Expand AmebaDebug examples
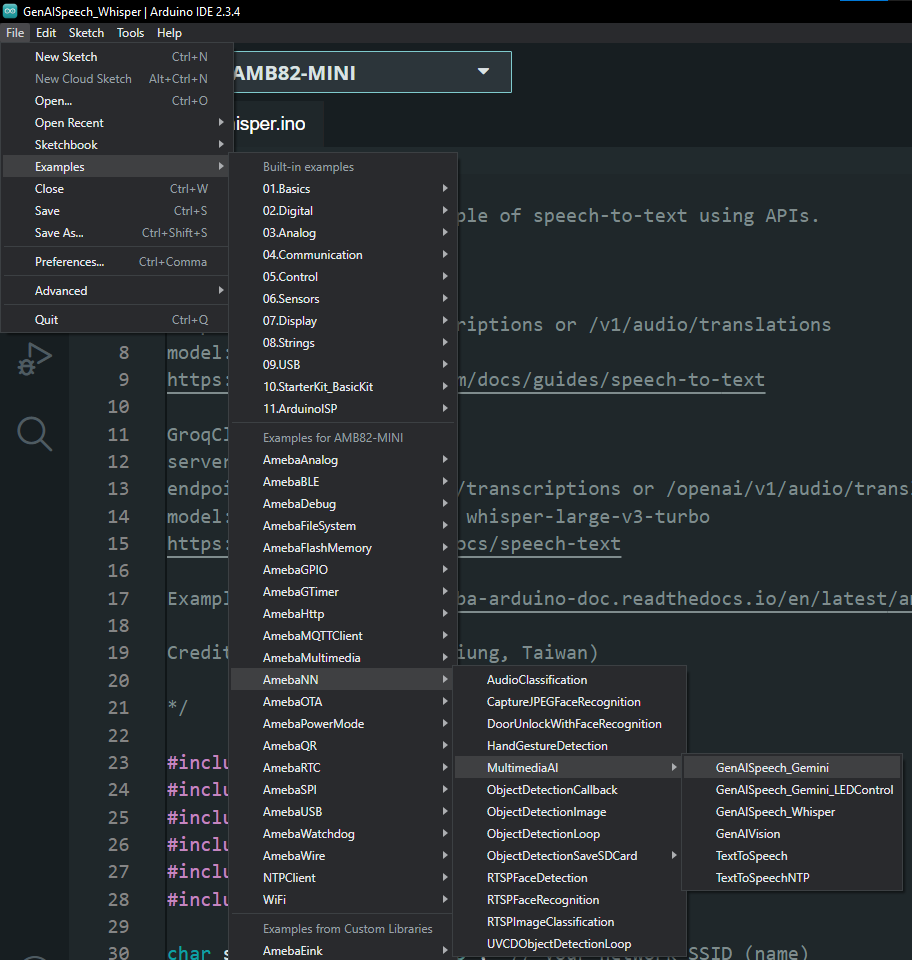The height and width of the screenshot is (960, 912). click(x=343, y=504)
